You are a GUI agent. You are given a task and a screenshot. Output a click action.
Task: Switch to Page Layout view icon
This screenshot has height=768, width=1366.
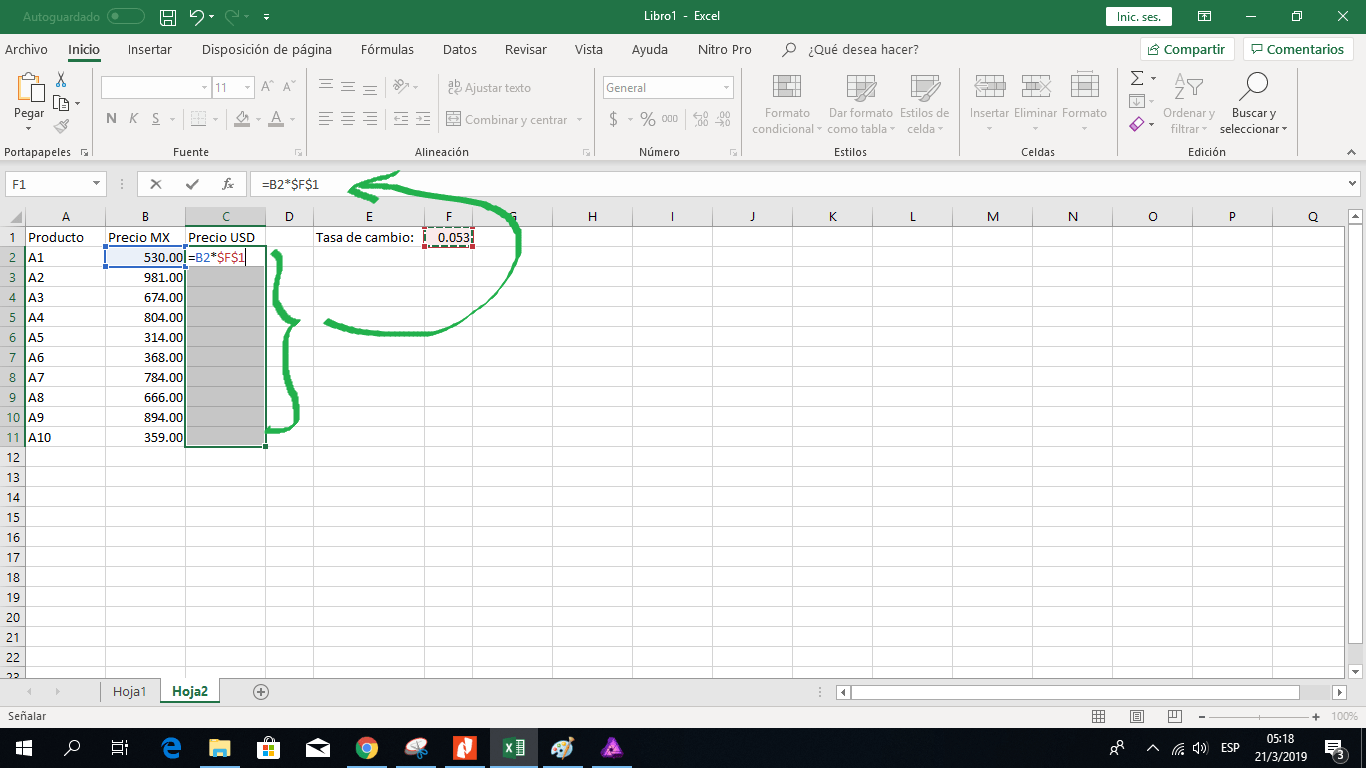click(1137, 716)
